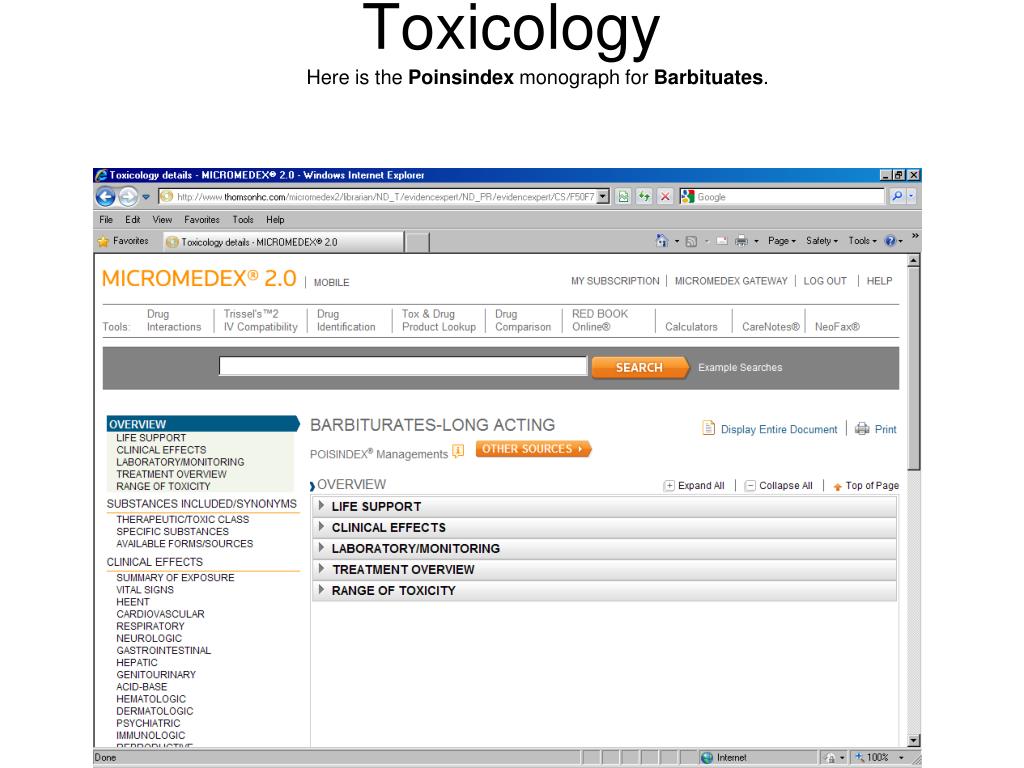The width and height of the screenshot is (1024, 768).
Task: Click into the Micromedex search field
Action: coord(403,366)
